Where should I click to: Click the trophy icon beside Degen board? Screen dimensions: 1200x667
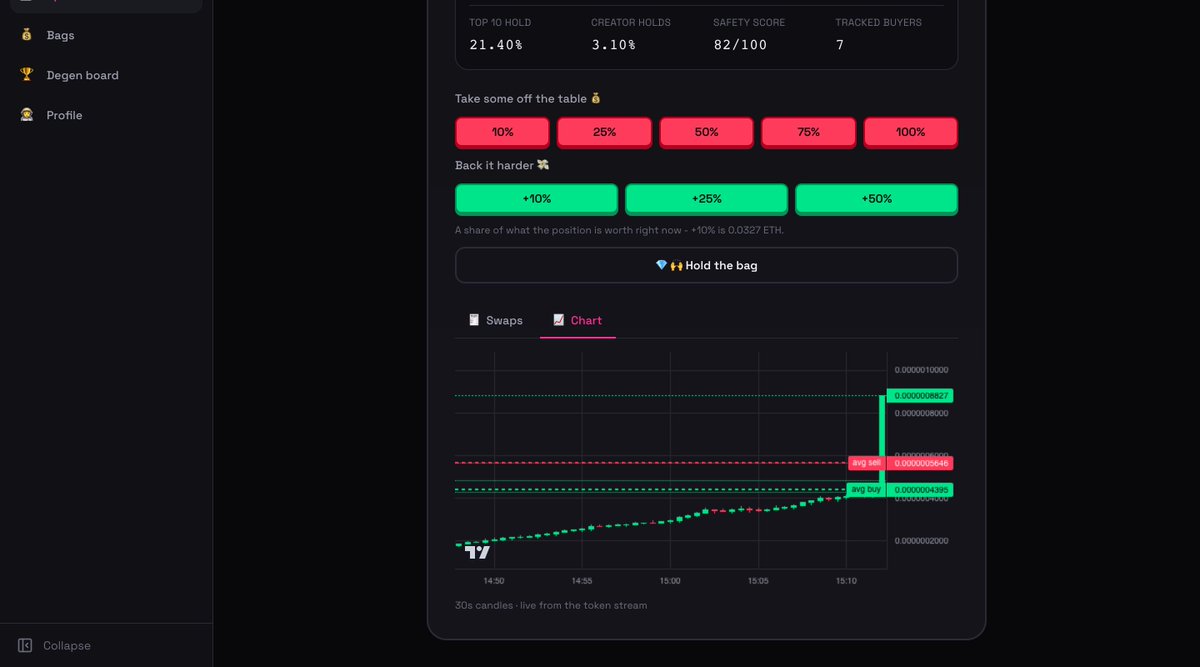coord(27,75)
